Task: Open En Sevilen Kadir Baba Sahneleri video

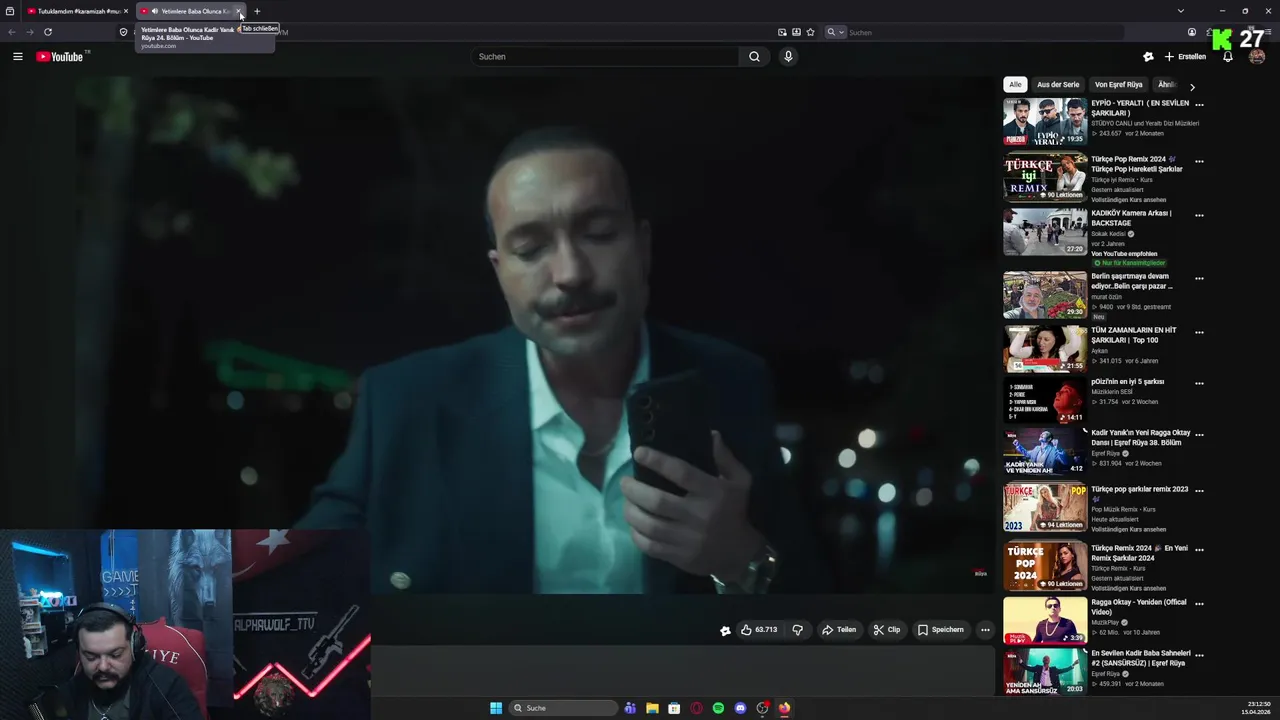Action: point(1045,672)
